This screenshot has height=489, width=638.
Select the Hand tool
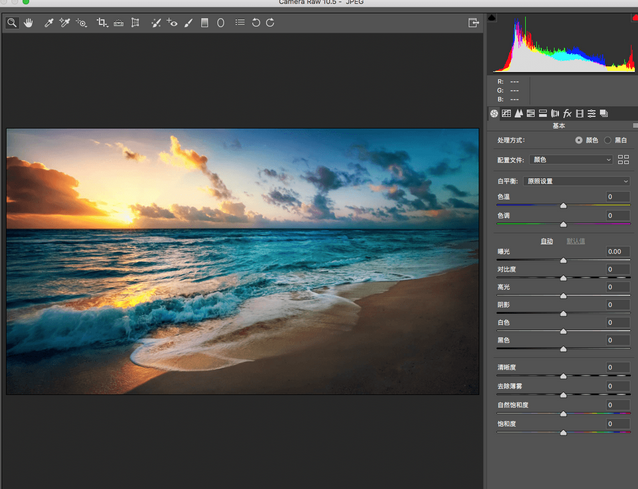[x=28, y=23]
